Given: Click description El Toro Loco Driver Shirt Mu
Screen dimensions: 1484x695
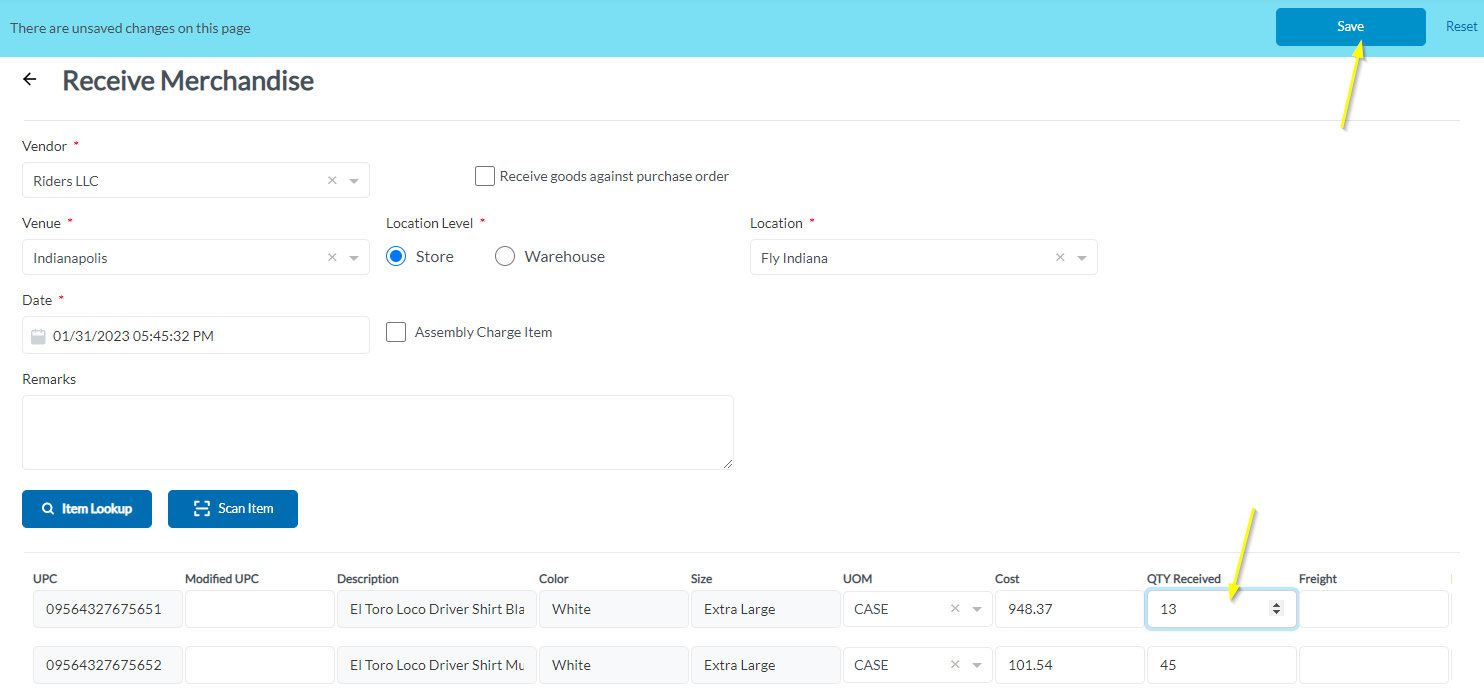Looking at the screenshot, I should click(x=437, y=665).
